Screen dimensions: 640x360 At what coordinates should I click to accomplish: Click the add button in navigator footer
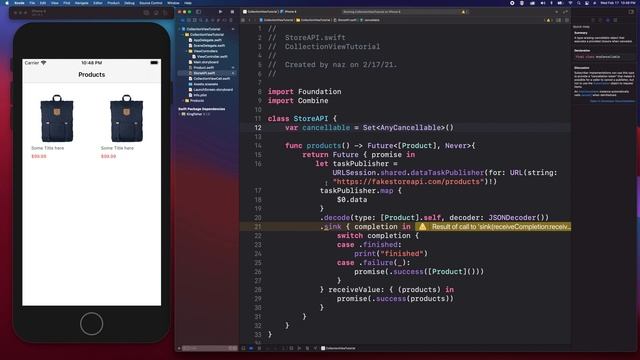tap(179, 348)
